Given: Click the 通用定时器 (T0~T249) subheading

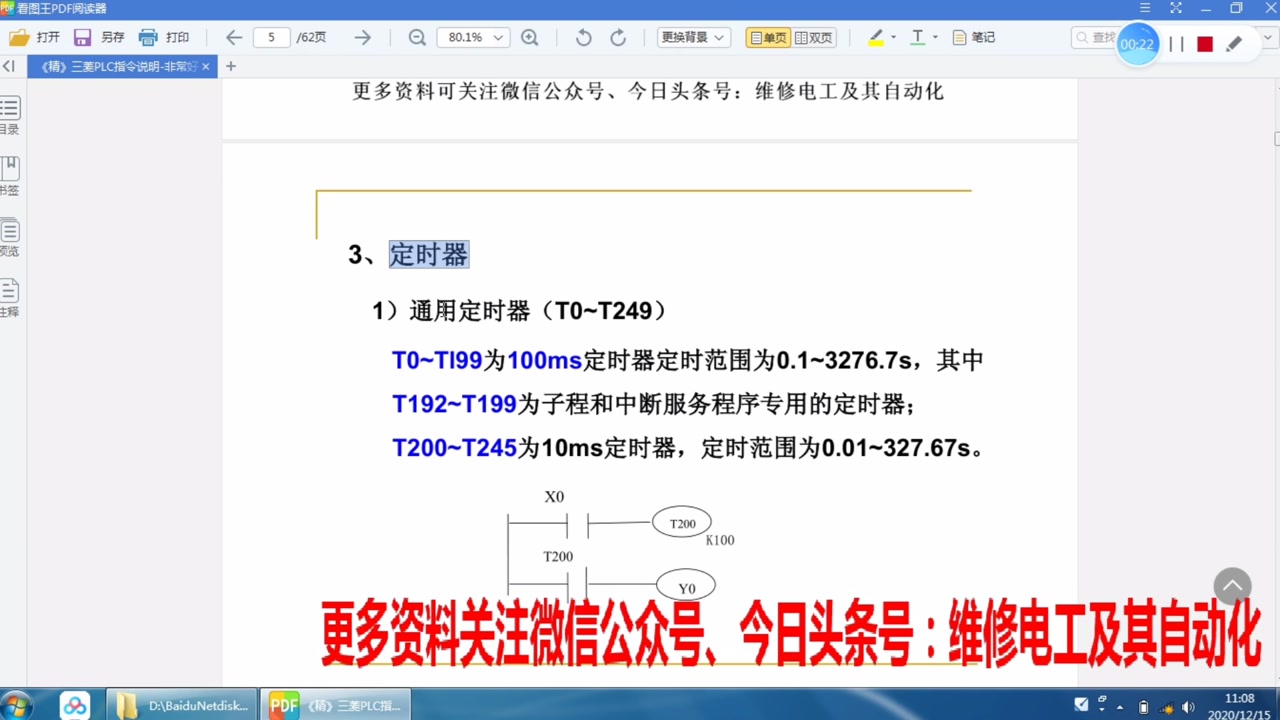Looking at the screenshot, I should (519, 311).
